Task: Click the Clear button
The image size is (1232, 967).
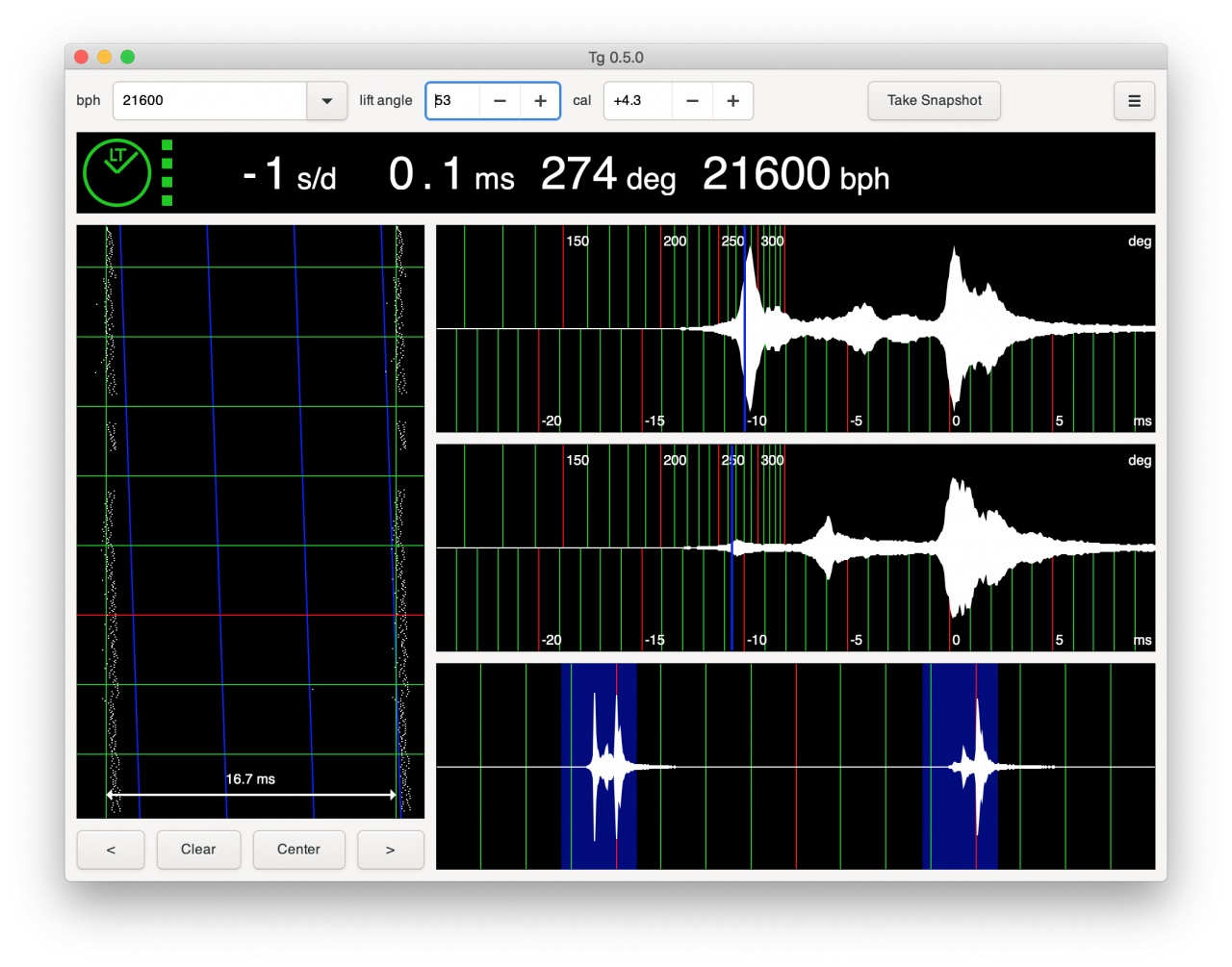Action: click(x=198, y=850)
